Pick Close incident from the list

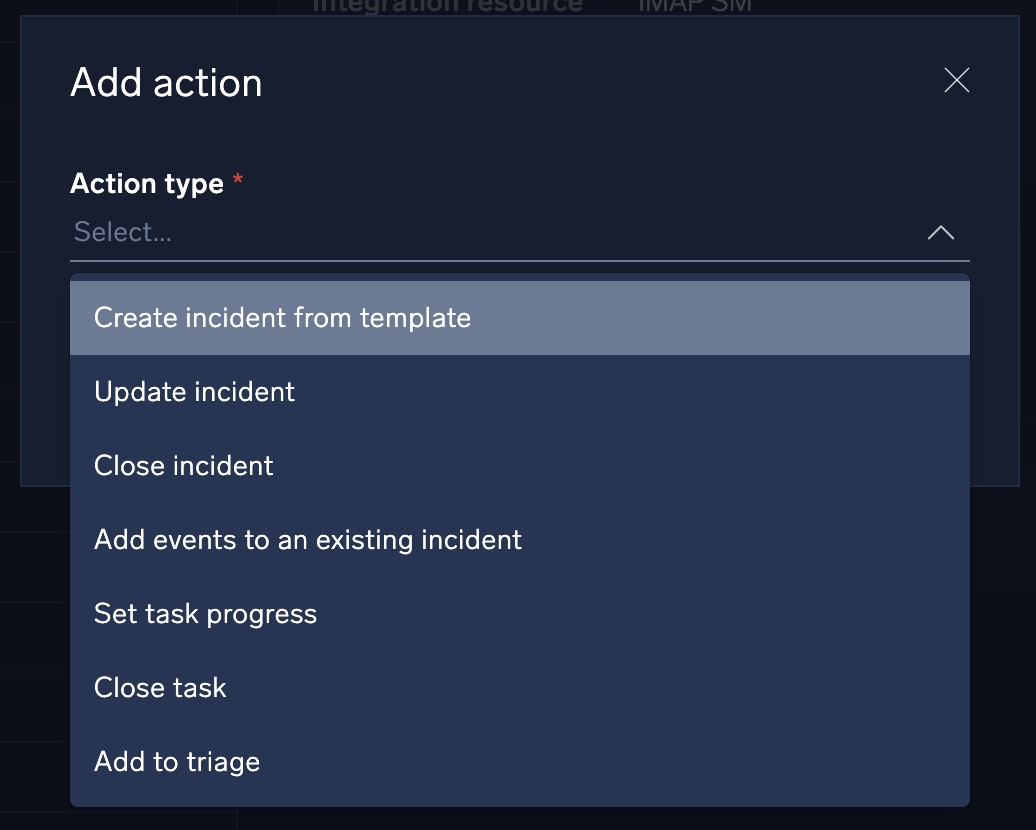[x=184, y=466]
